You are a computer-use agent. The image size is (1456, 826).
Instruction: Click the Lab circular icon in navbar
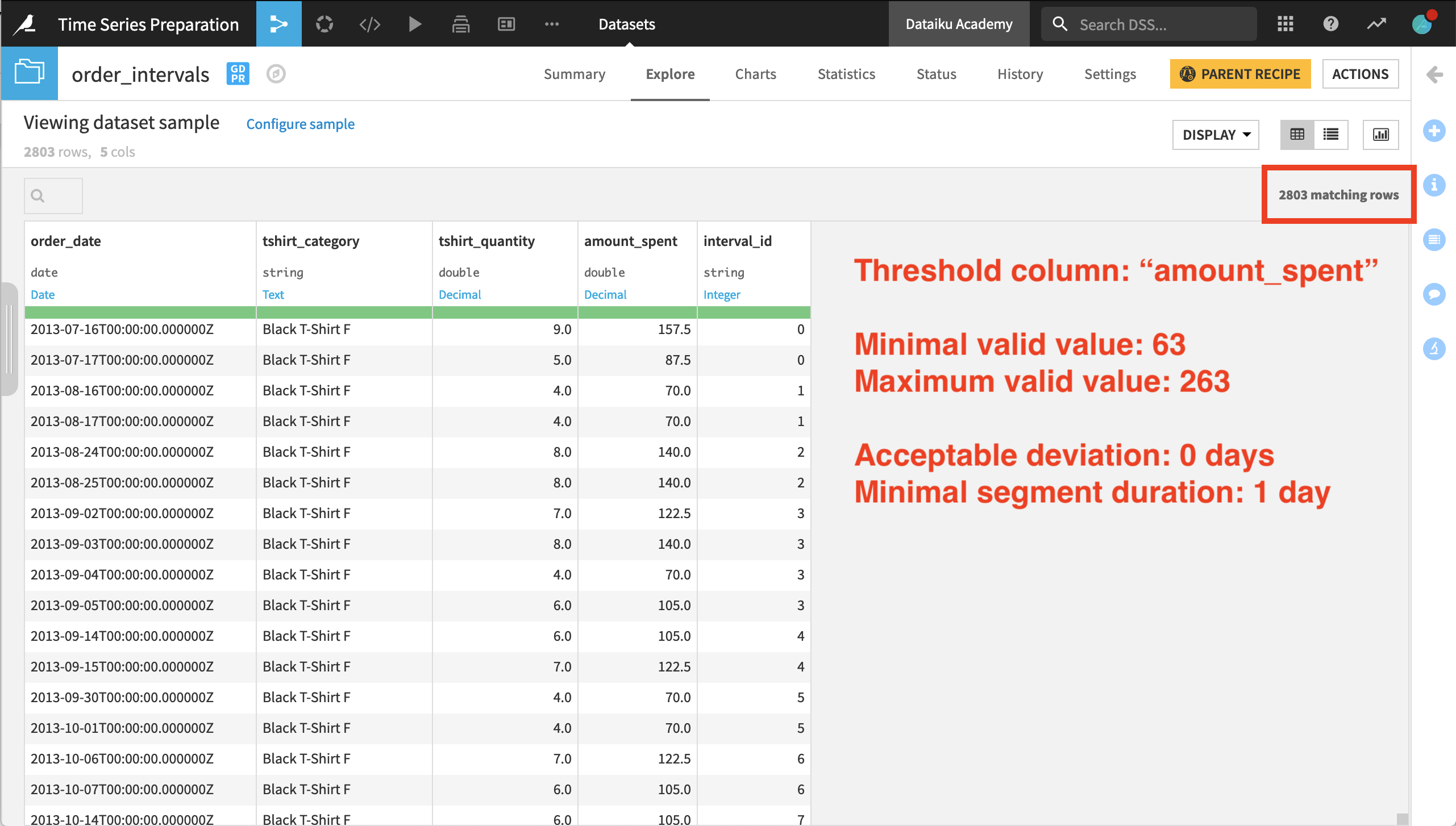(x=325, y=24)
